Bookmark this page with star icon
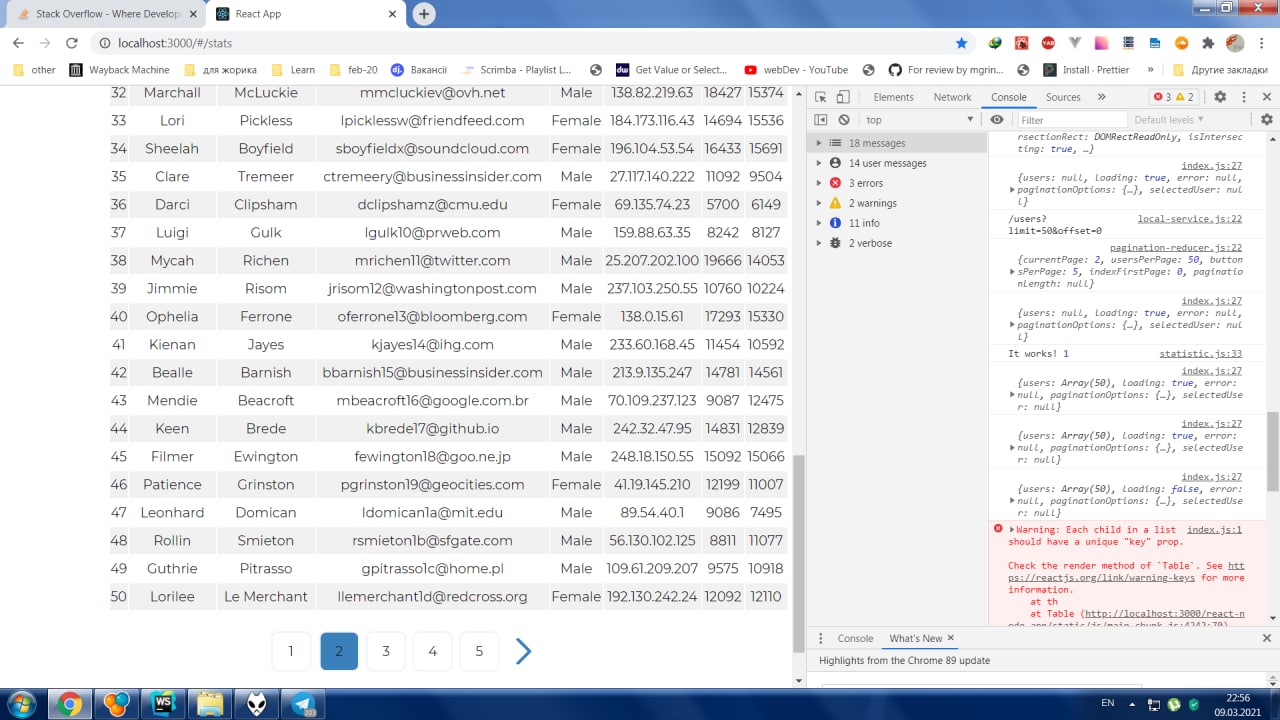Viewport: 1280px width, 720px height. click(961, 43)
